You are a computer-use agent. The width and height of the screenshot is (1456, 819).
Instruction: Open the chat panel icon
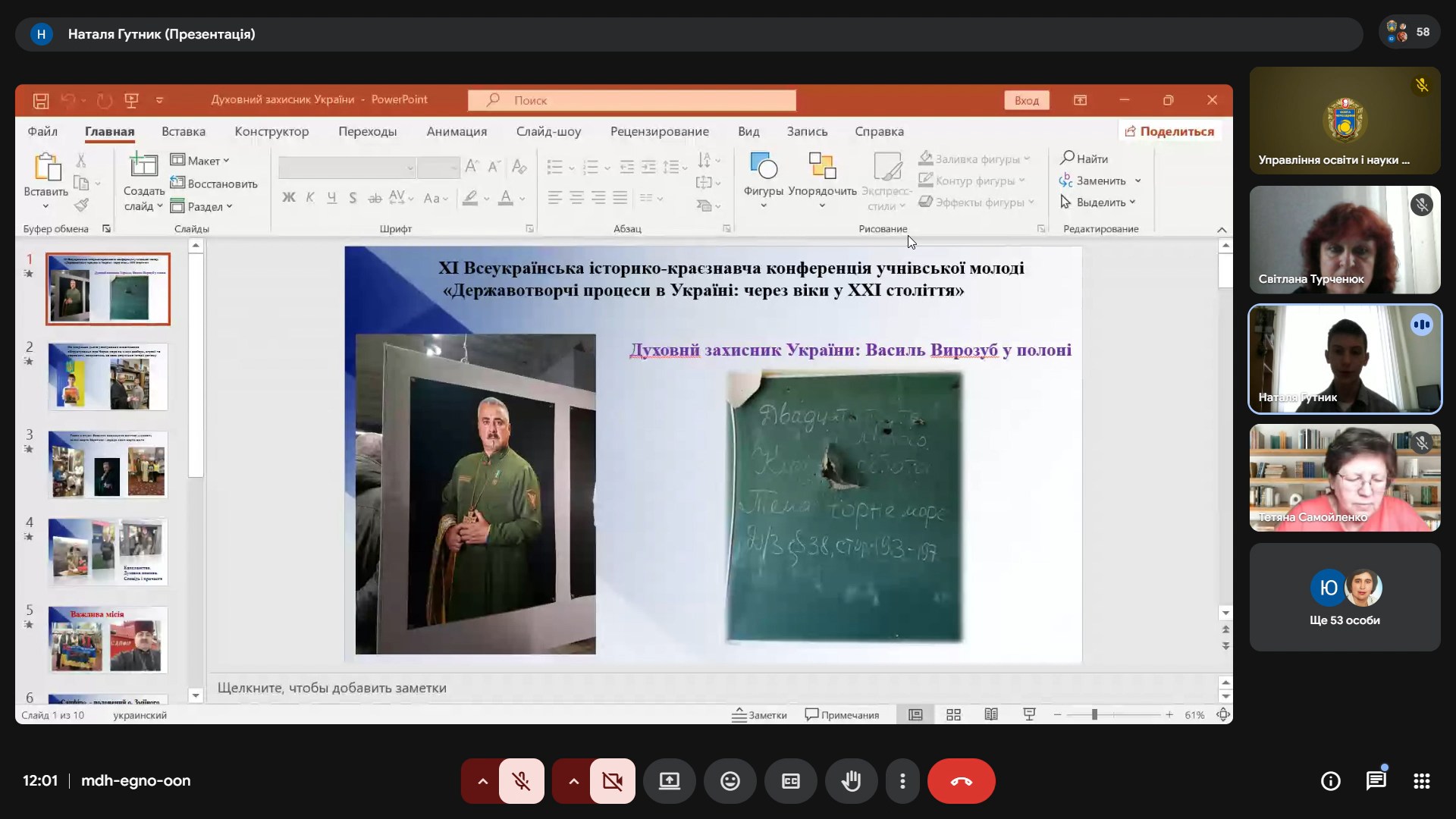pos(1376,780)
